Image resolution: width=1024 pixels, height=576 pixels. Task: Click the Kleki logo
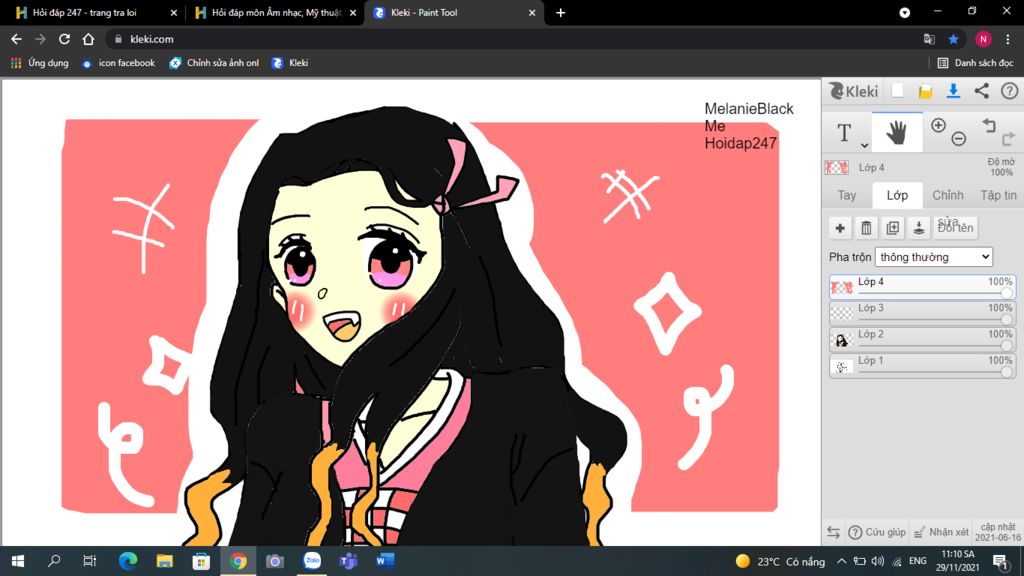click(x=854, y=91)
